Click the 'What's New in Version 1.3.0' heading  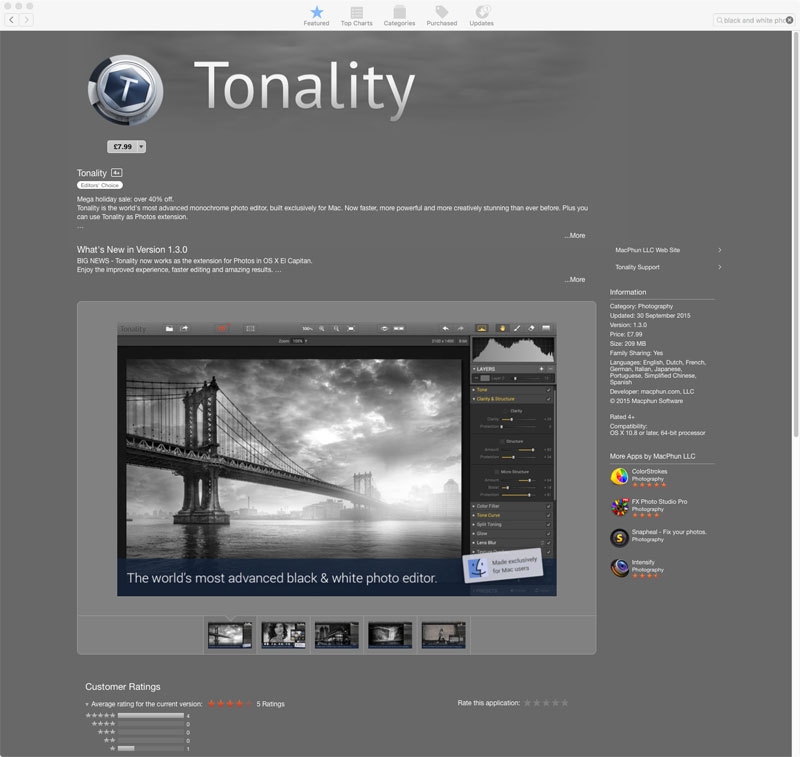pyautogui.click(x=132, y=249)
